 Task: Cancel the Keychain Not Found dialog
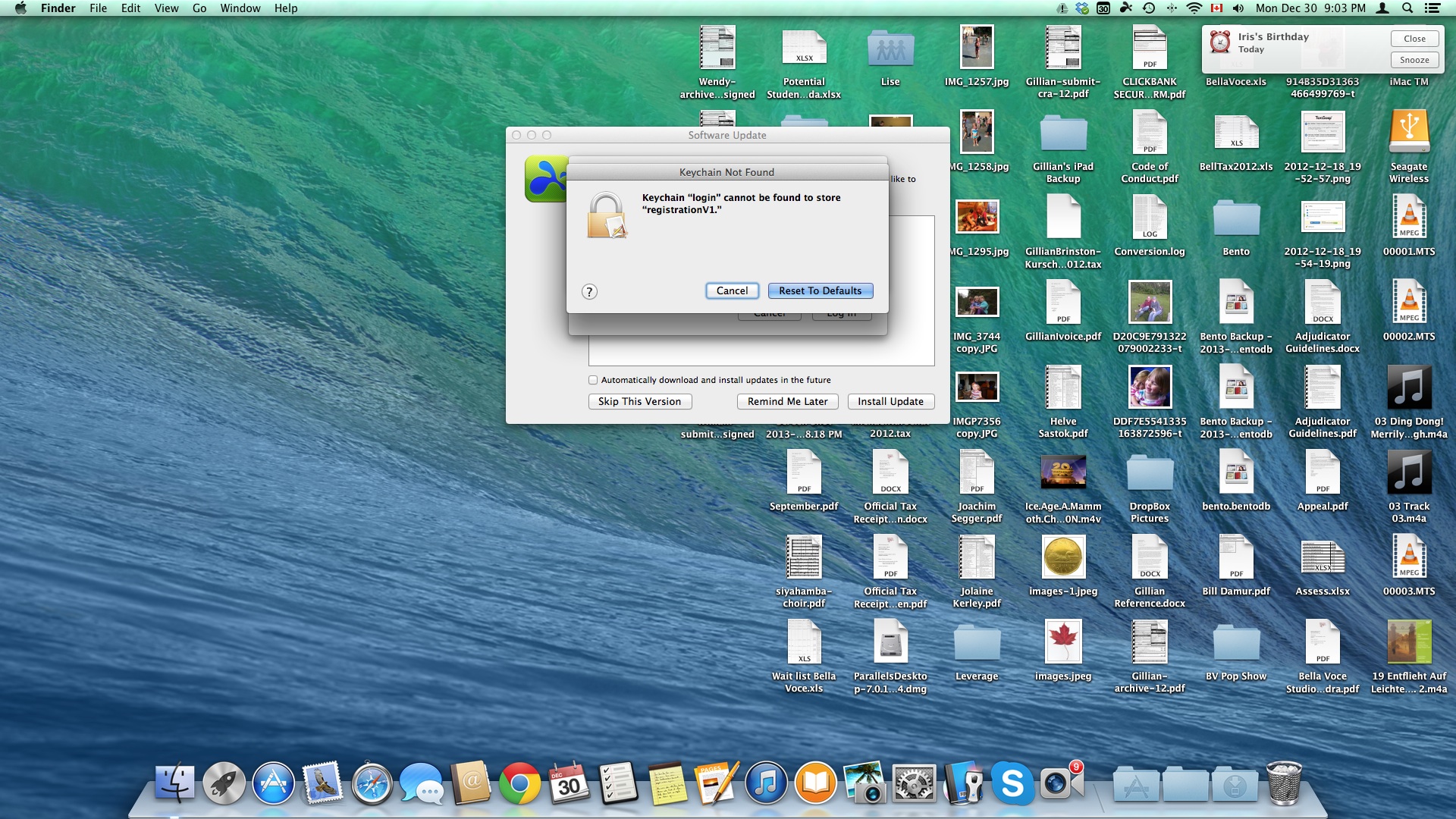point(732,290)
